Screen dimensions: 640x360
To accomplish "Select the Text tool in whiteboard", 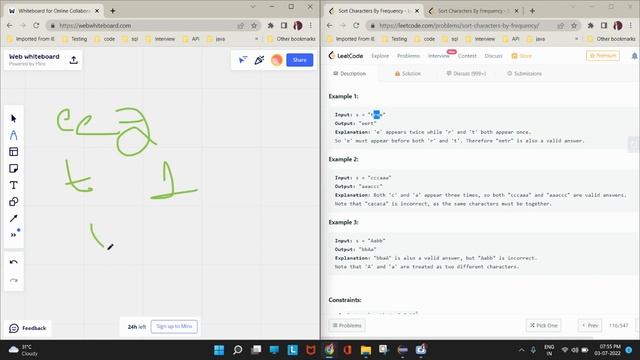I will pos(13,185).
